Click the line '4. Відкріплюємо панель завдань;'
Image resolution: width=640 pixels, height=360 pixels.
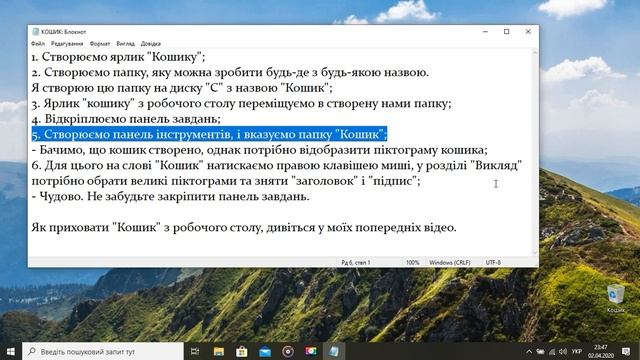tap(126, 119)
